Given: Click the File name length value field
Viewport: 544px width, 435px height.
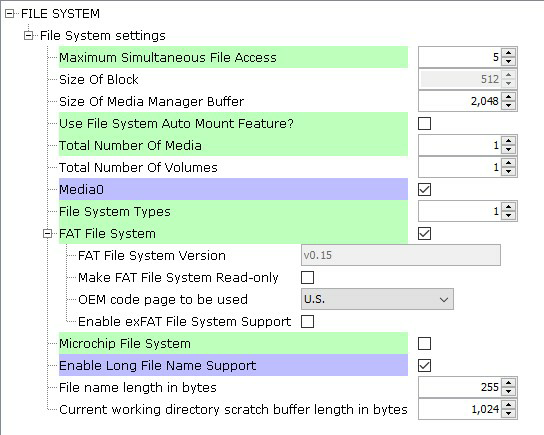Looking at the screenshot, I should 460,387.
